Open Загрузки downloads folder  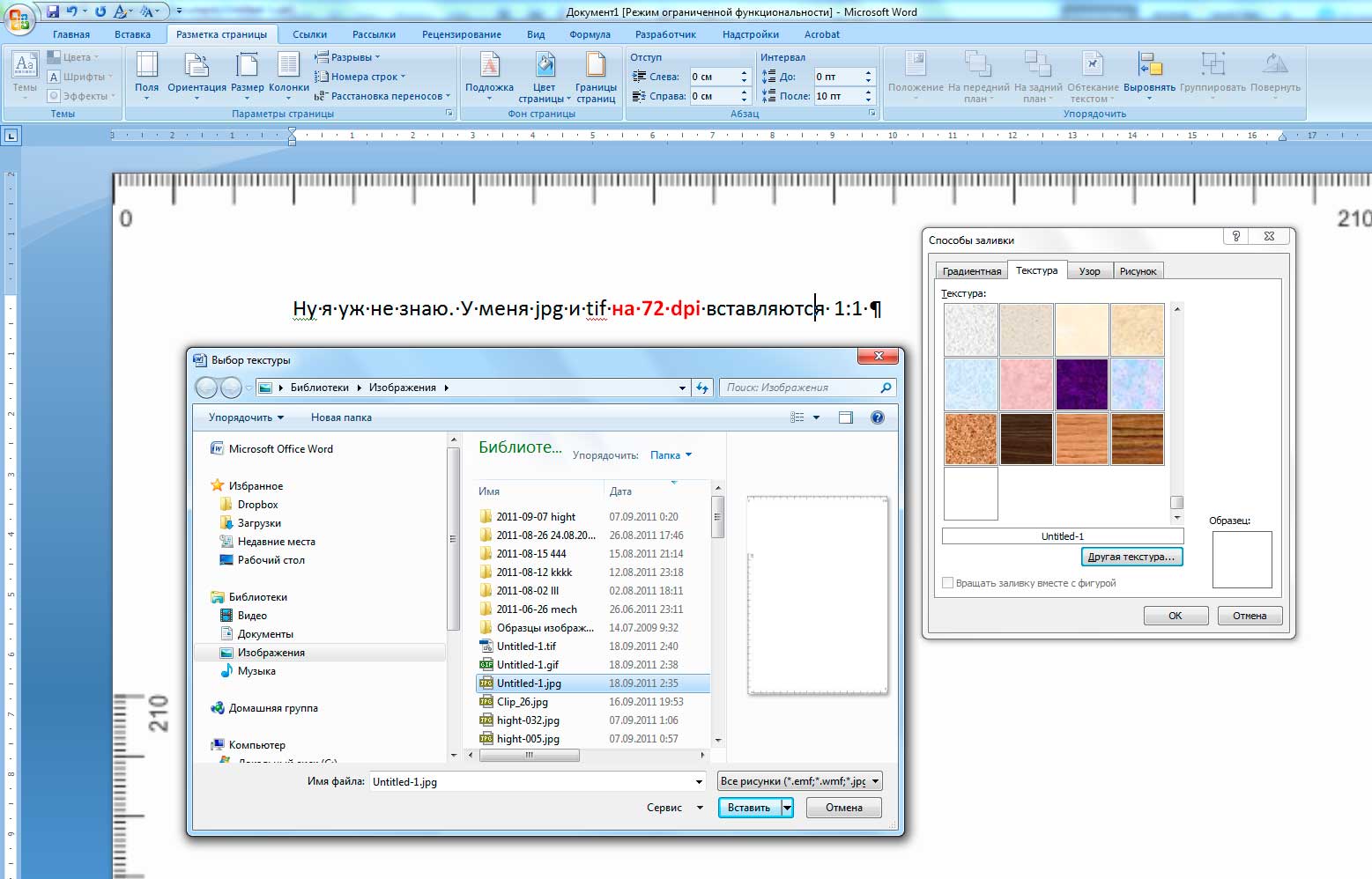(x=259, y=523)
